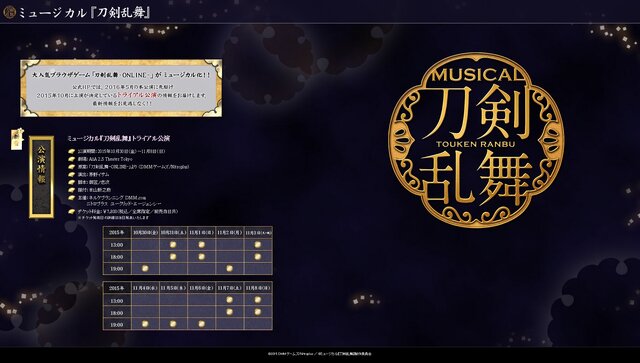The image size is (640, 363).
Task: Click the チケット料金 ¥7,800 price line
Action: coord(128,212)
